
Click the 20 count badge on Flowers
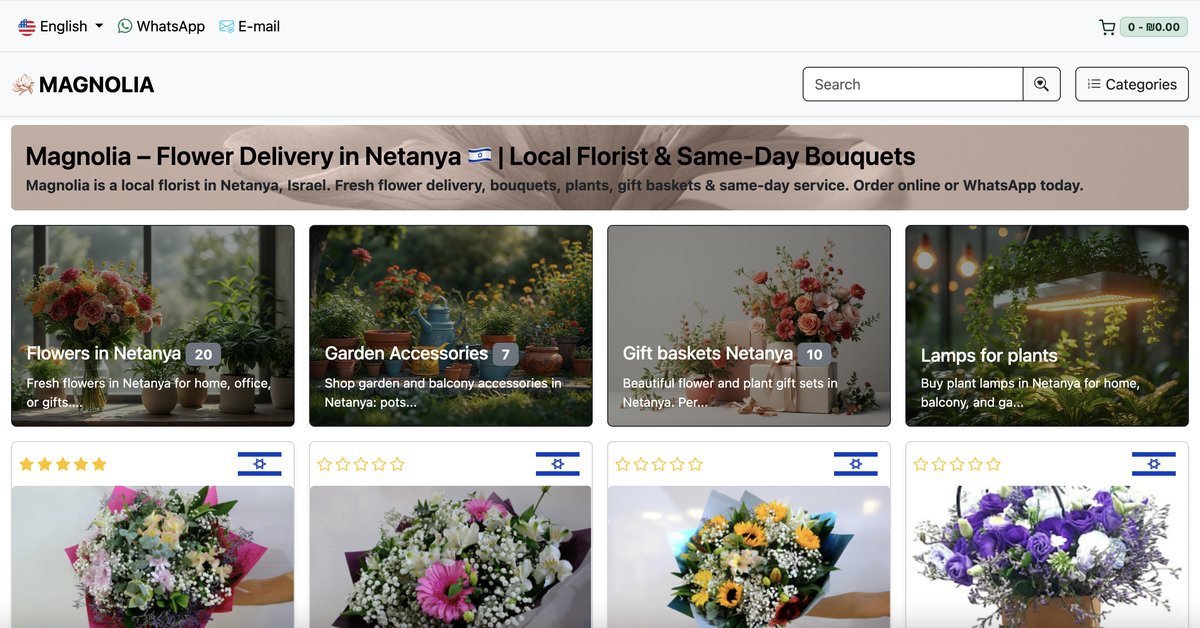coord(203,354)
